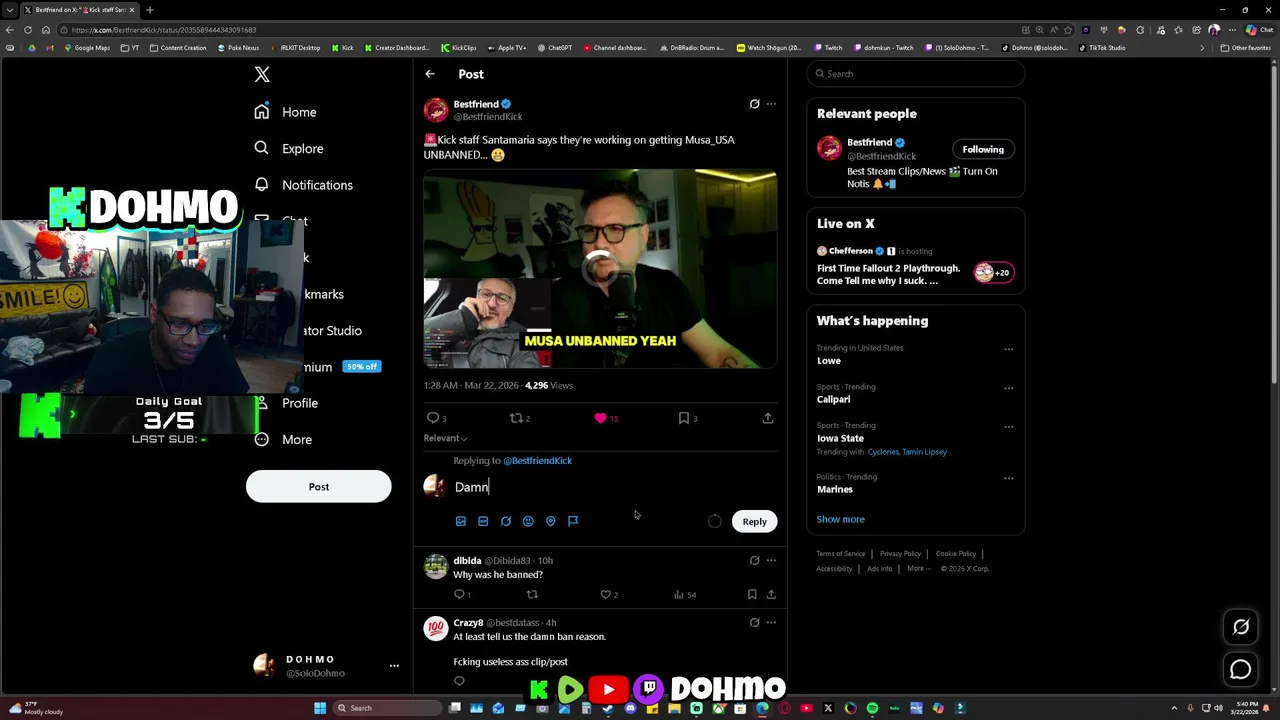The width and height of the screenshot is (1280, 720).
Task: Bookmark dibida's reply
Action: click(x=752, y=595)
